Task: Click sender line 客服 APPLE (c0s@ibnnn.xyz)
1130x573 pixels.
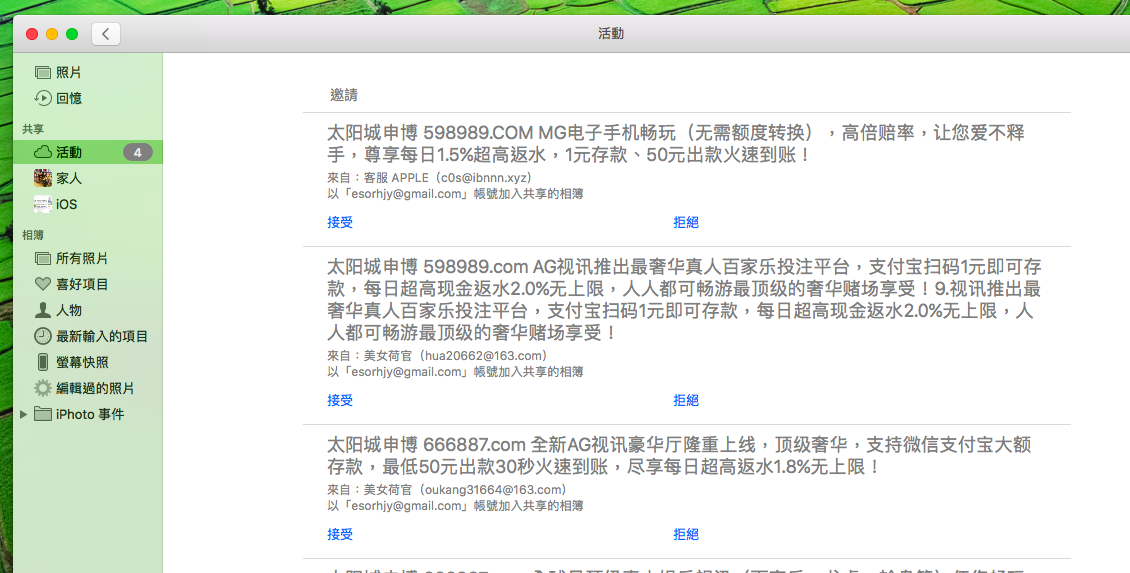Action: click(x=430, y=177)
